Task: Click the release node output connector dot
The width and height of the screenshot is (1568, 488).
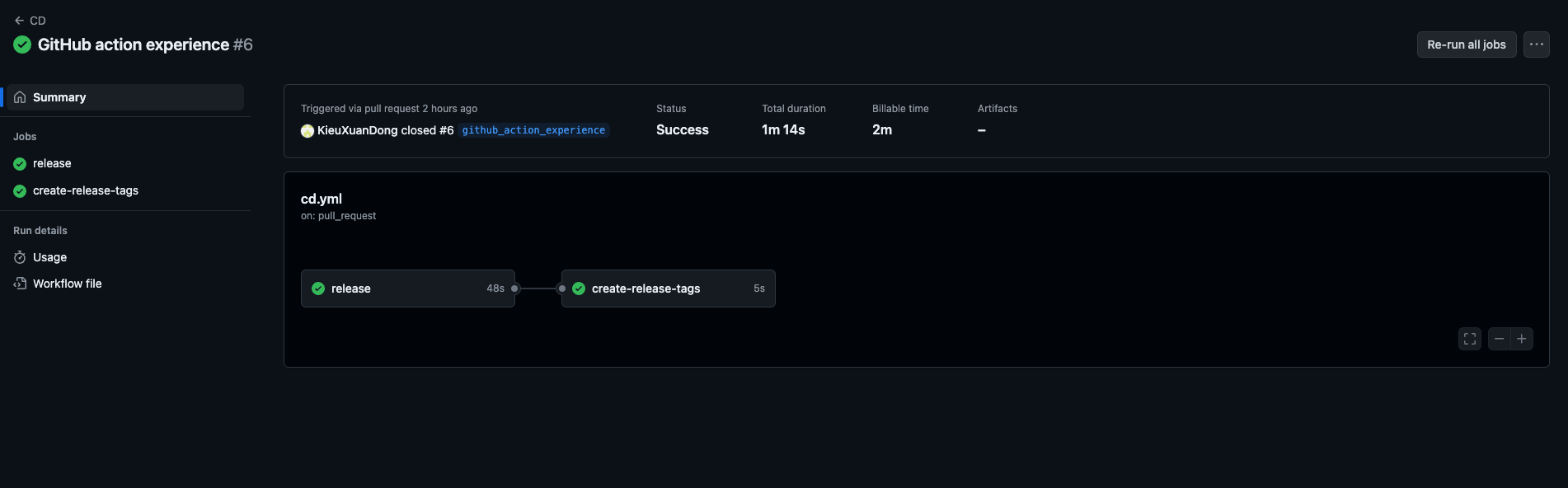Action: [515, 289]
